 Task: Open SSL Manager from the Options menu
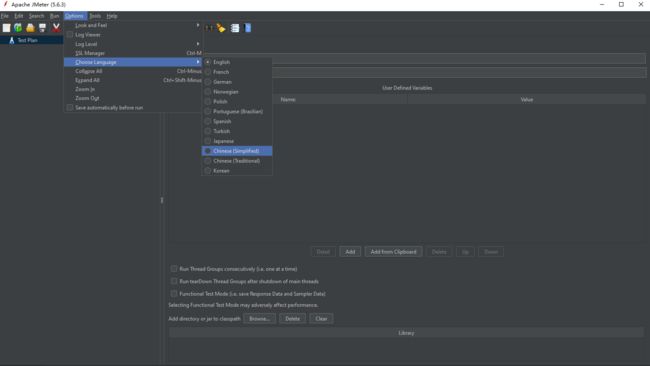(133, 53)
